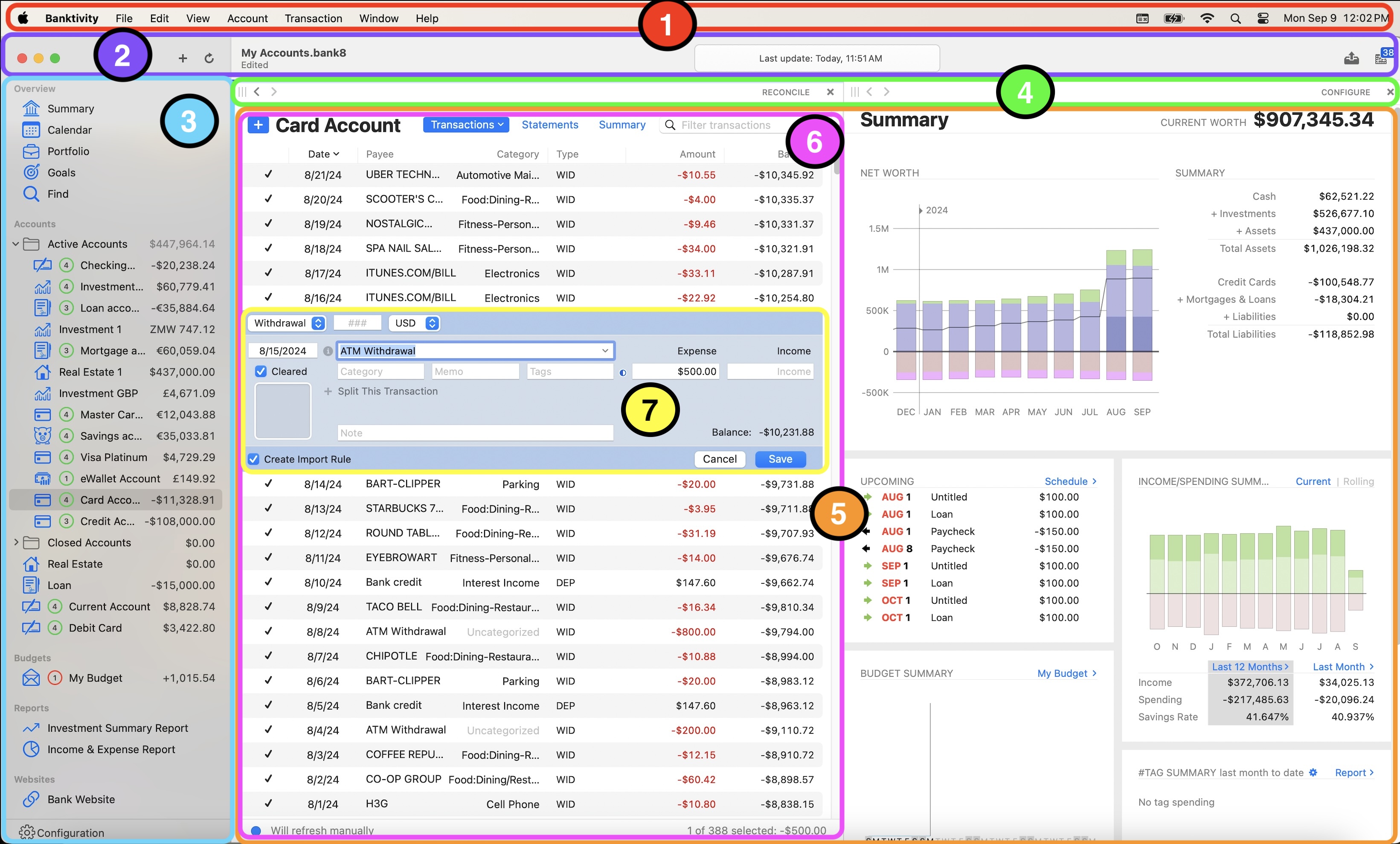Toggle cleared checkmark for 8/14/24 BART-CLIPPER

(x=268, y=484)
